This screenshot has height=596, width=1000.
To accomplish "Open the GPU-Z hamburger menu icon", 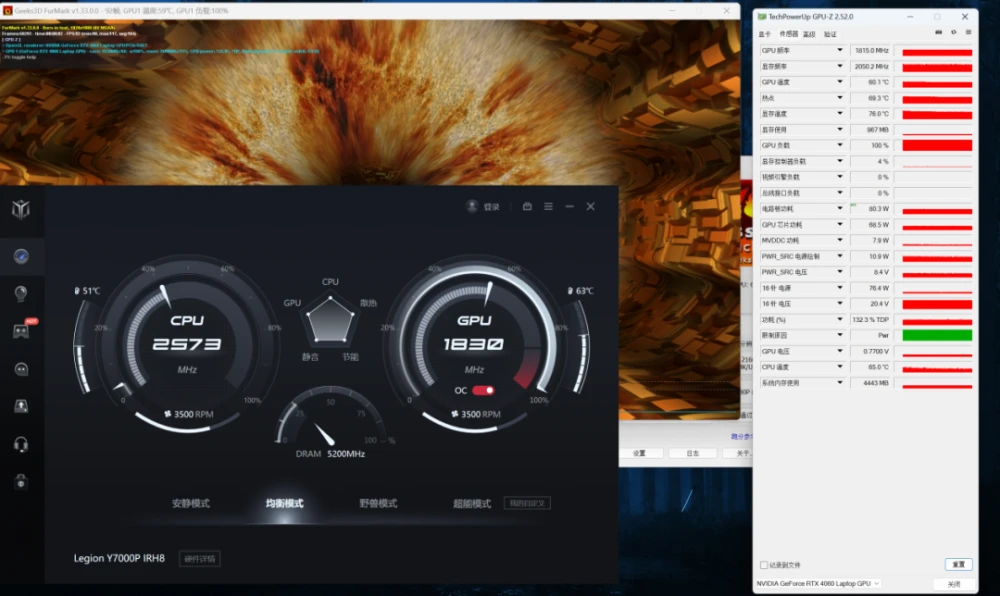I will coord(968,32).
